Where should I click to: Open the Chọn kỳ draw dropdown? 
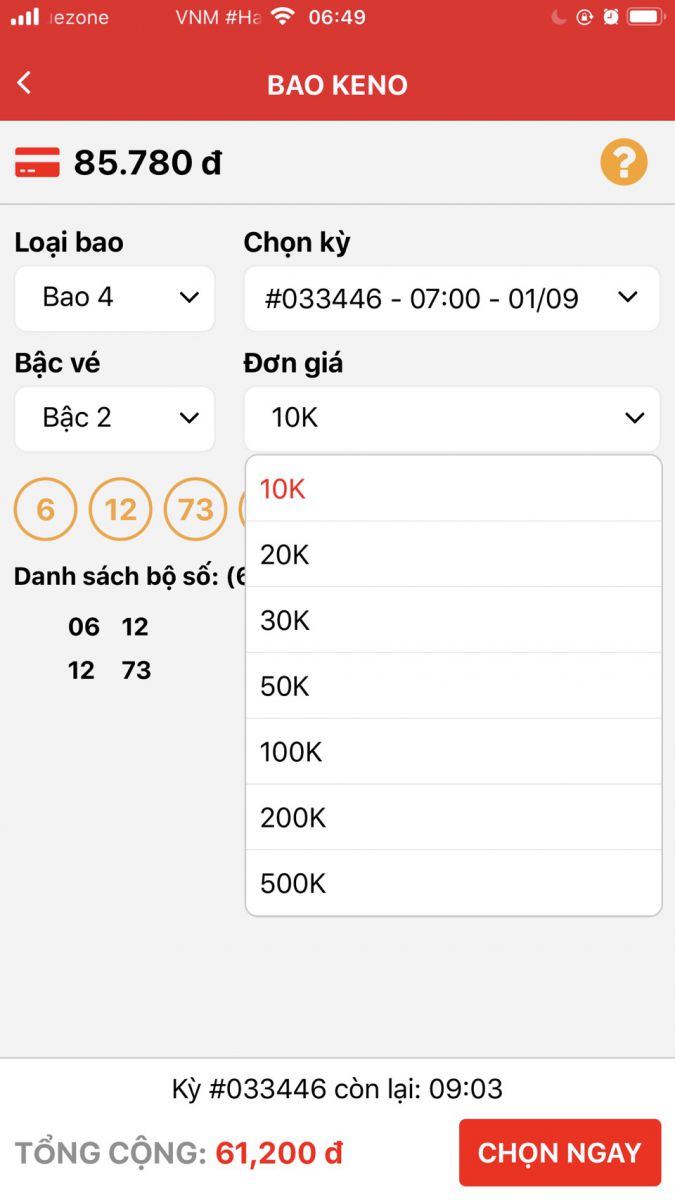click(x=451, y=298)
